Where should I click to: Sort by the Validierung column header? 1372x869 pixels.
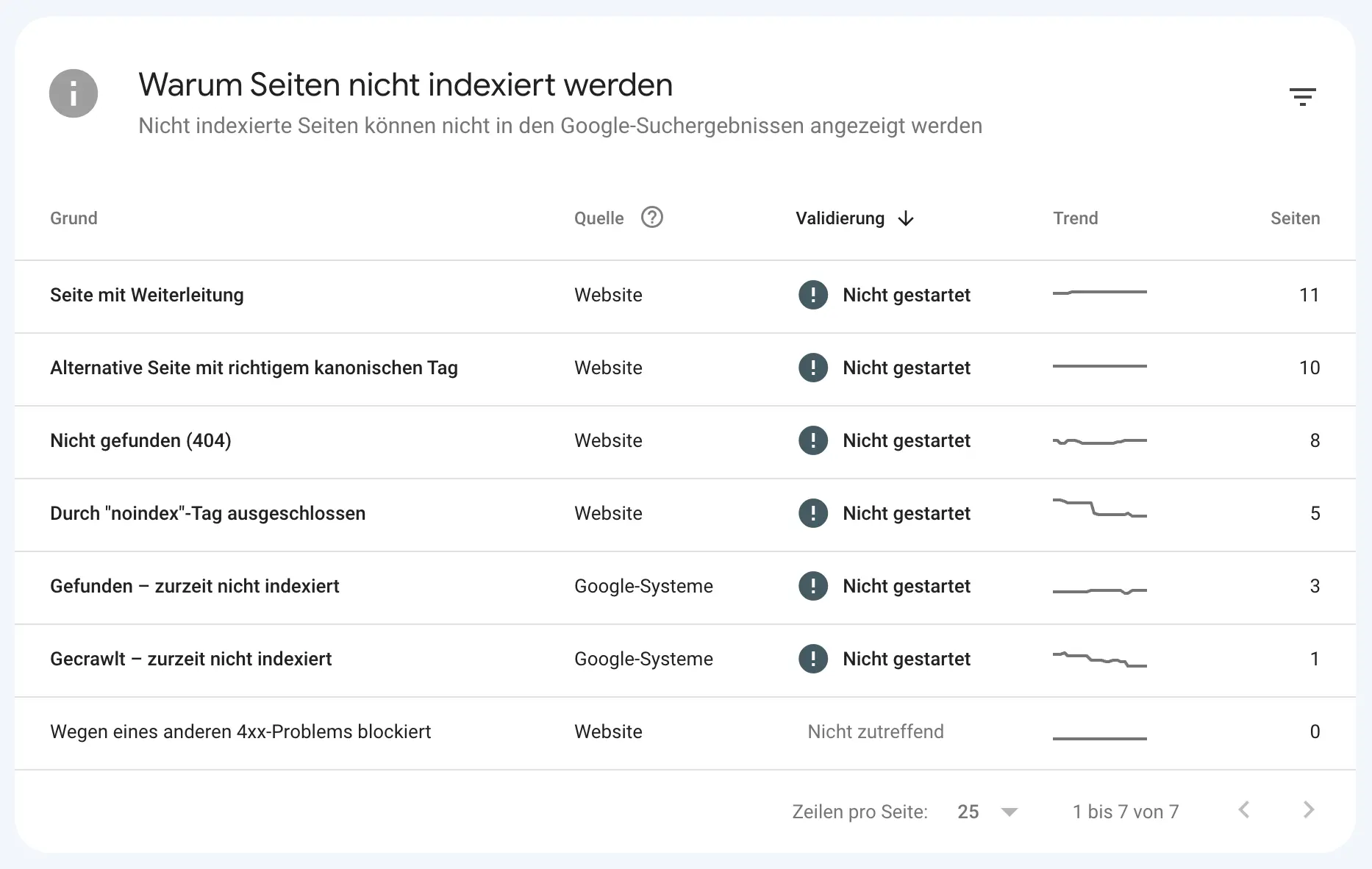[x=840, y=218]
